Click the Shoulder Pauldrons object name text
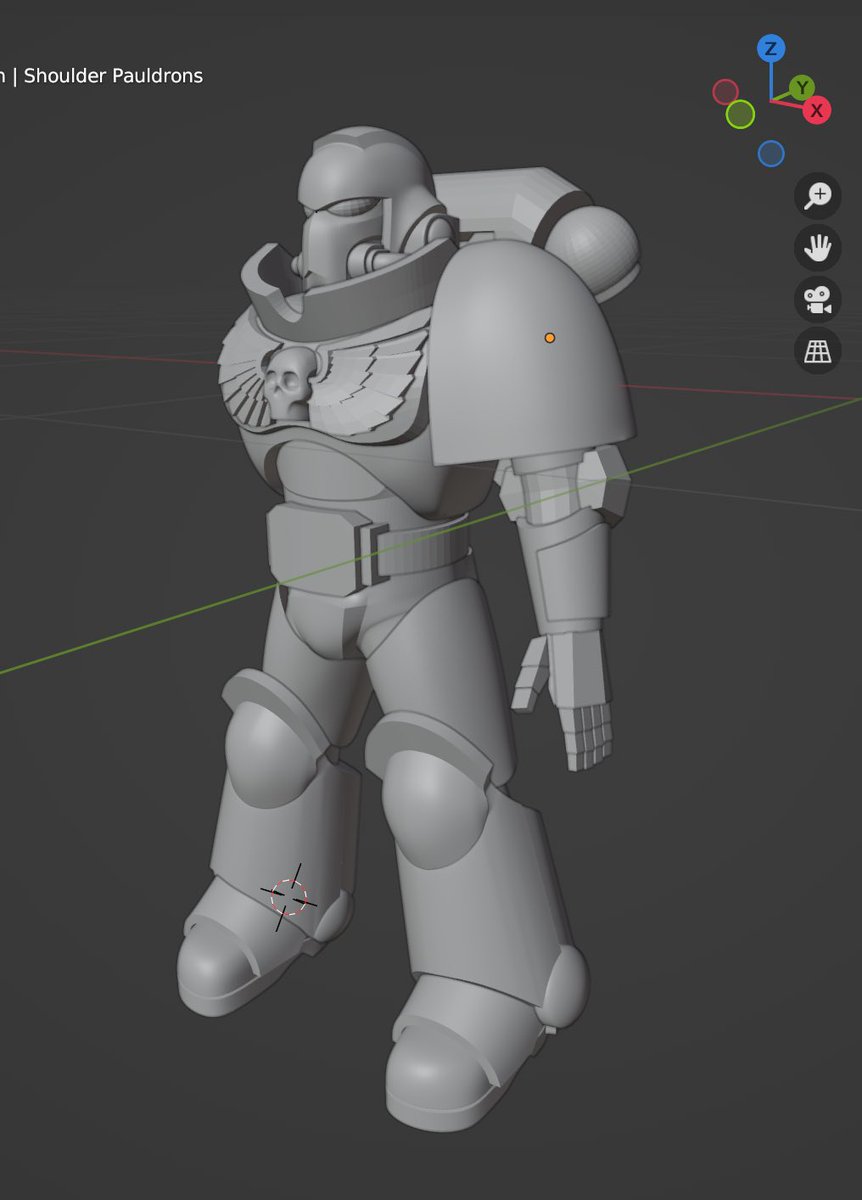The height and width of the screenshot is (1200, 862). [113, 76]
